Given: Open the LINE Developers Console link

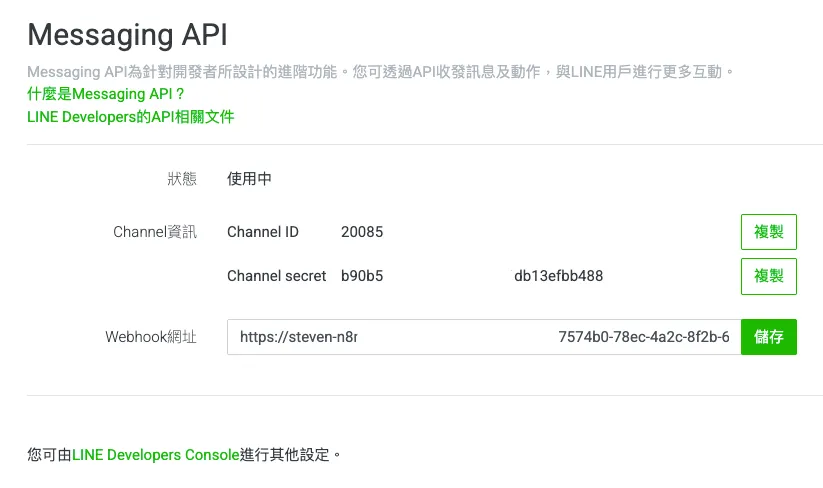Looking at the screenshot, I should (155, 454).
